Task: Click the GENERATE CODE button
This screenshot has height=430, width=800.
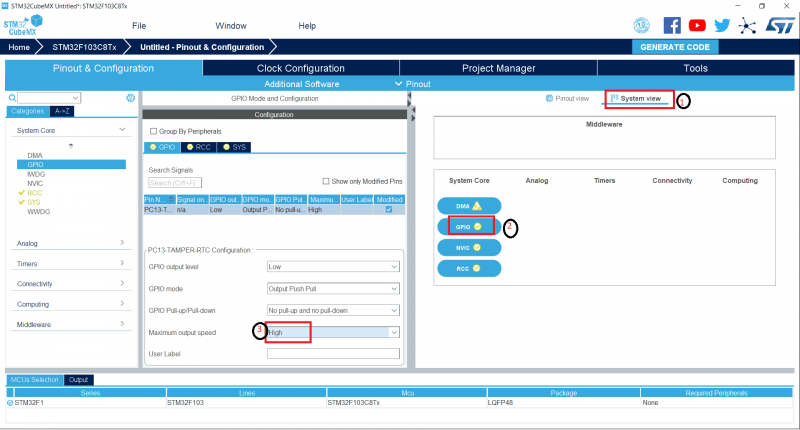Action: click(675, 47)
